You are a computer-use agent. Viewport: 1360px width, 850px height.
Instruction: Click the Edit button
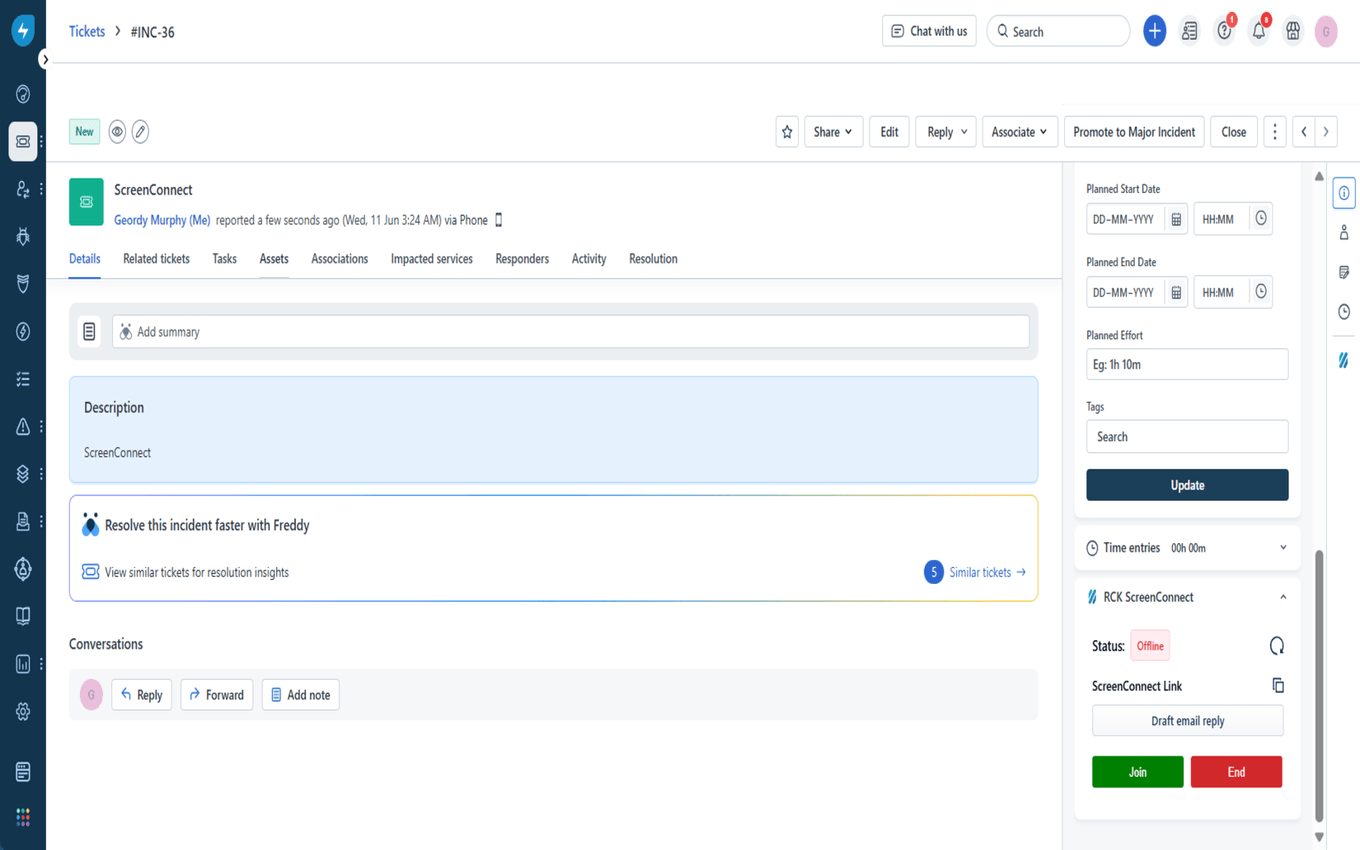[889, 132]
